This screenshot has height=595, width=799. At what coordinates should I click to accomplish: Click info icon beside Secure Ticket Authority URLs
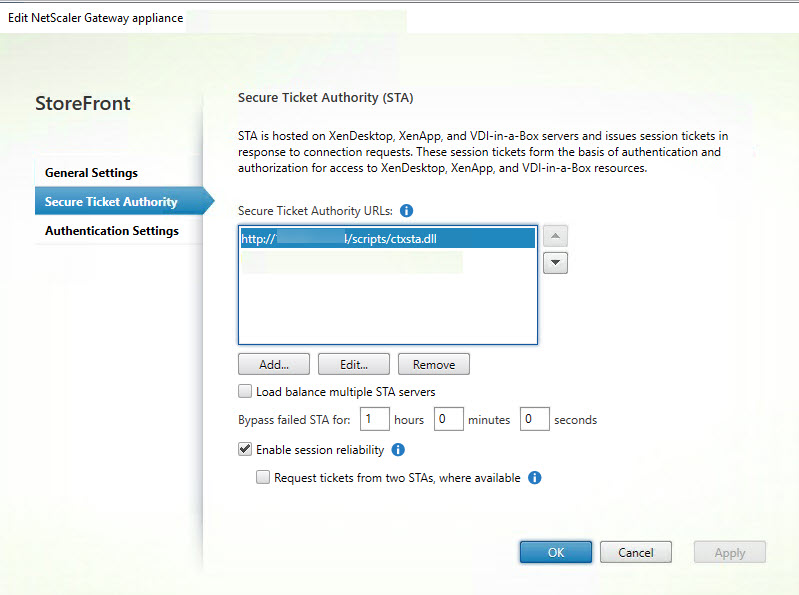point(407,211)
